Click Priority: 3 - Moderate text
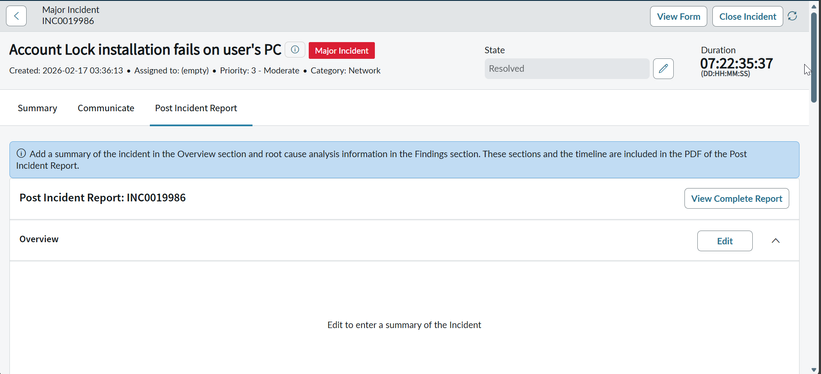 (260, 71)
